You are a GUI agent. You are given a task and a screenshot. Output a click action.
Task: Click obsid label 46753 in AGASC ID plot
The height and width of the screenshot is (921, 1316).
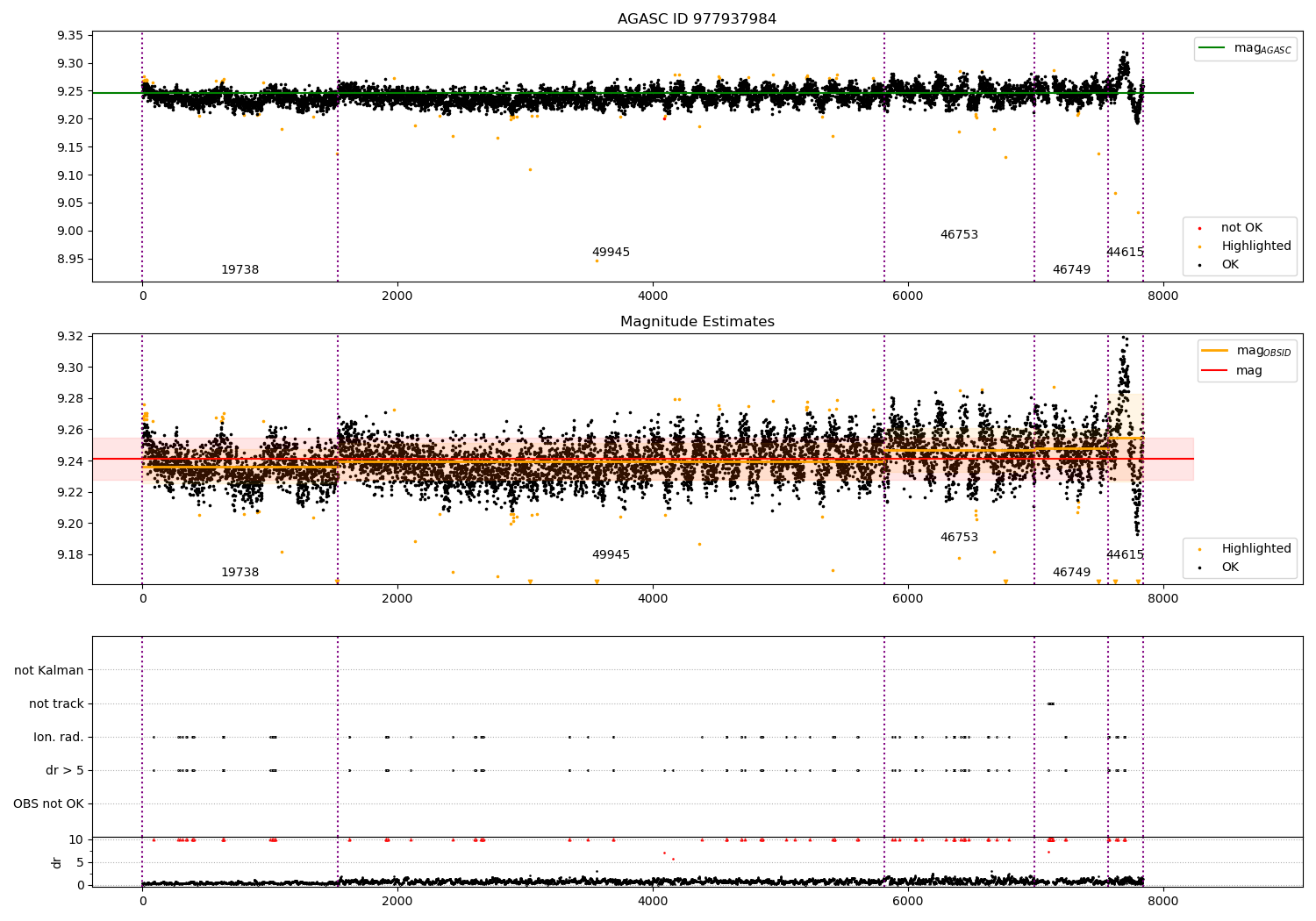click(x=959, y=235)
